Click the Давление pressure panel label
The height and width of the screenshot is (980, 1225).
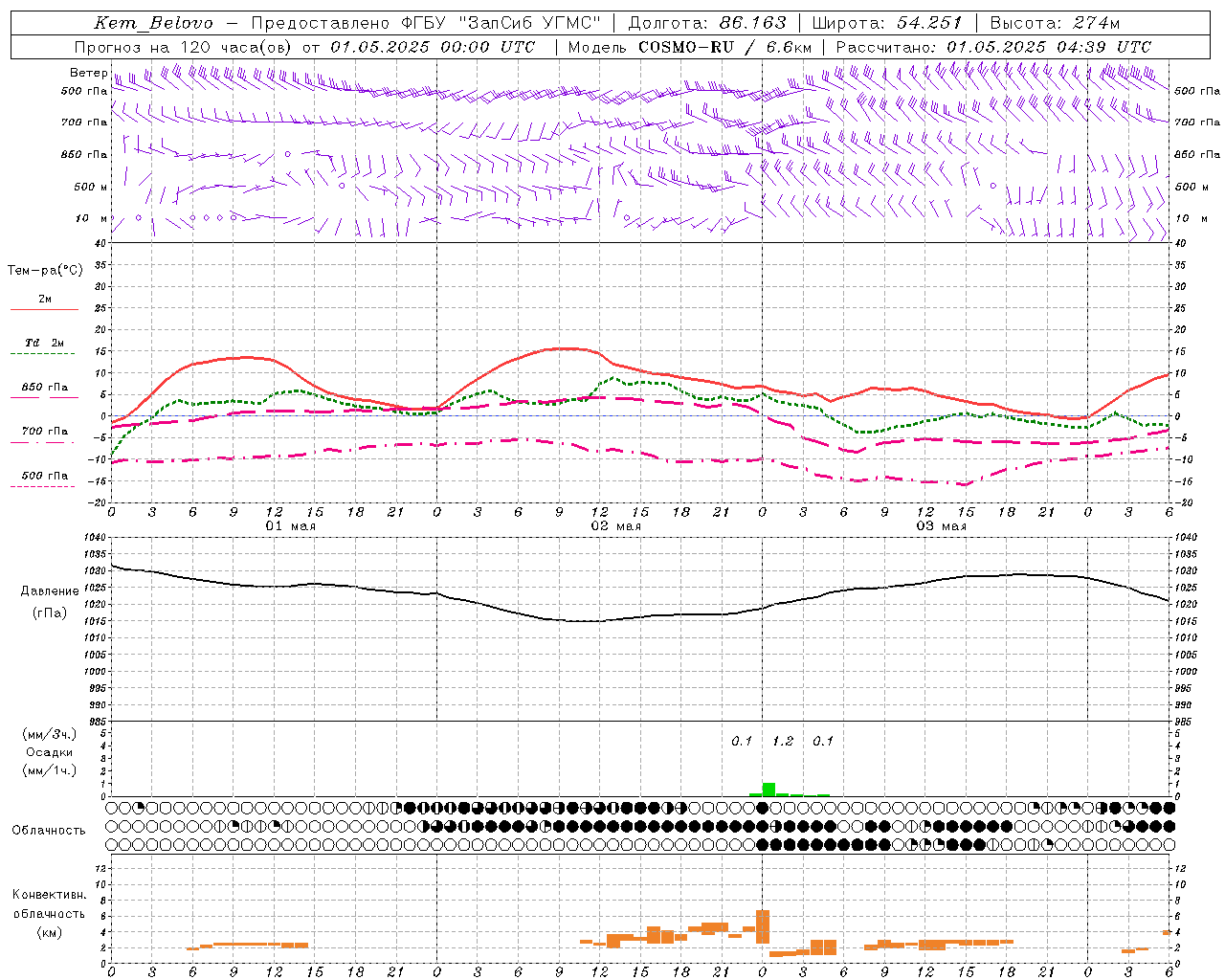click(49, 591)
